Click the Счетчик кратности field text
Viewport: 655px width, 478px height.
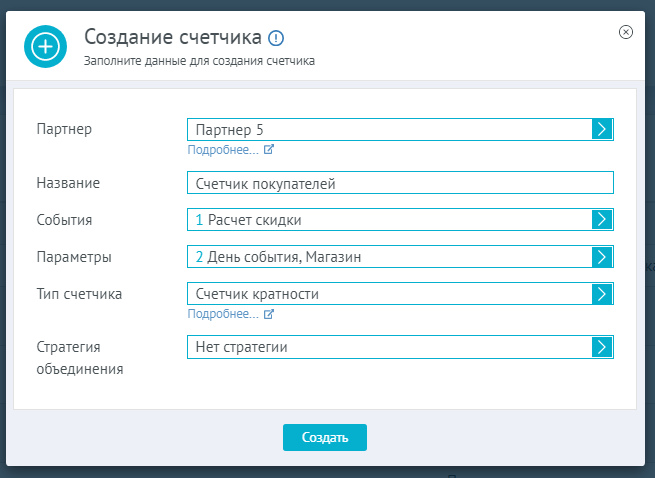click(257, 294)
